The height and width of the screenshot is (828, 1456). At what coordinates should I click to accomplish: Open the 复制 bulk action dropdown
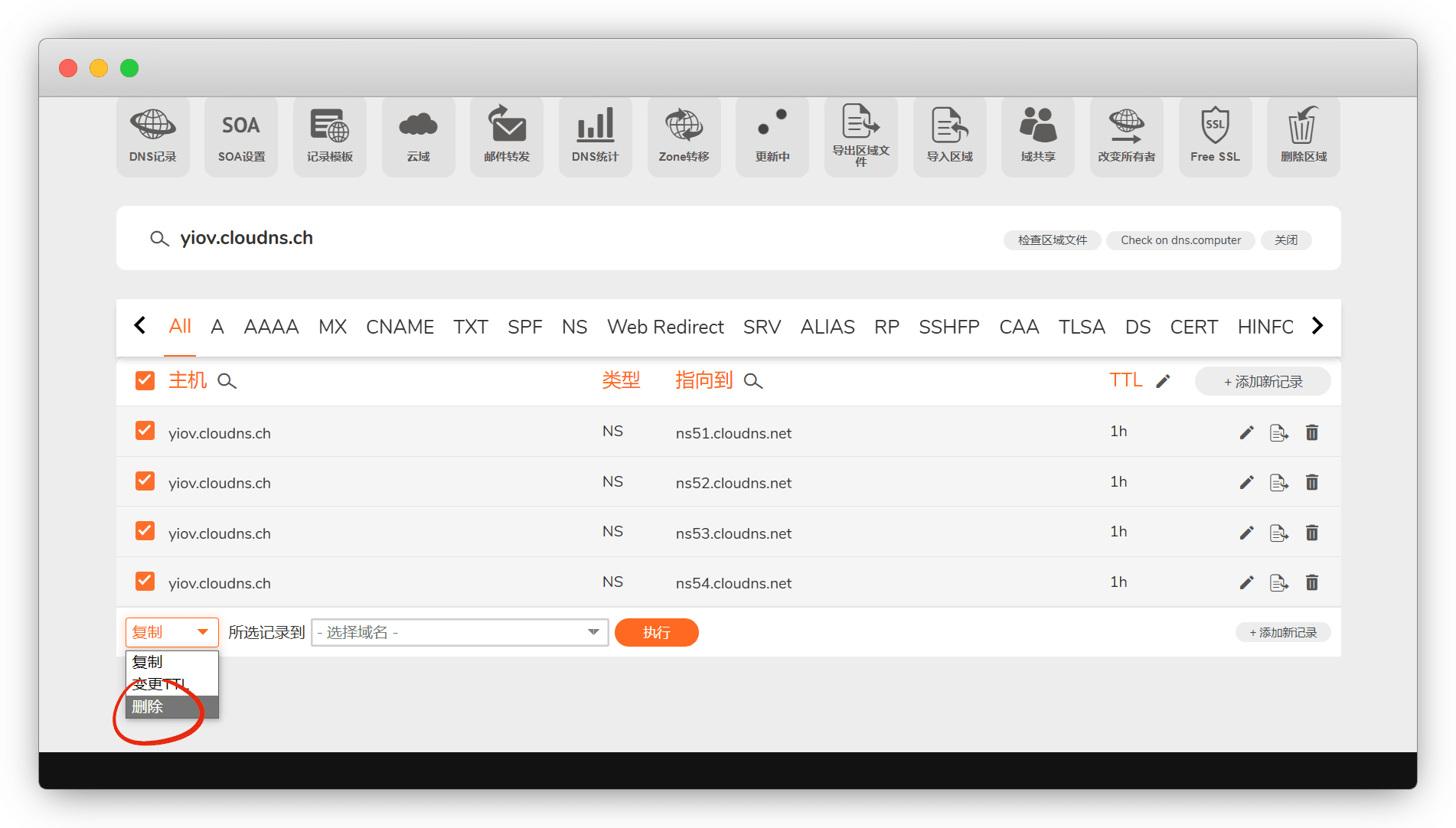click(x=171, y=632)
